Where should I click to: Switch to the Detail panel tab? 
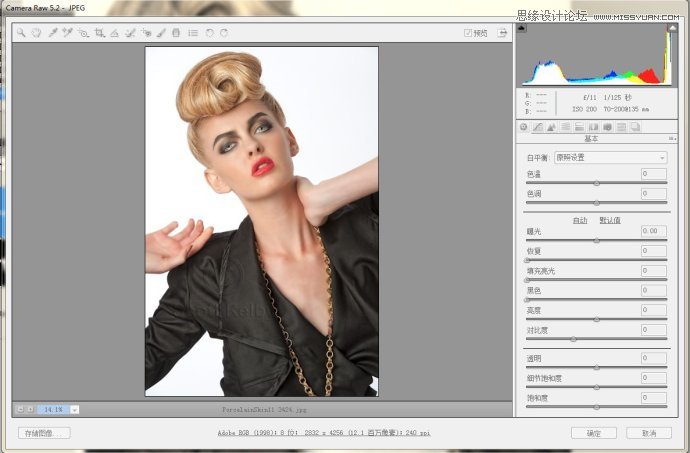tap(551, 127)
